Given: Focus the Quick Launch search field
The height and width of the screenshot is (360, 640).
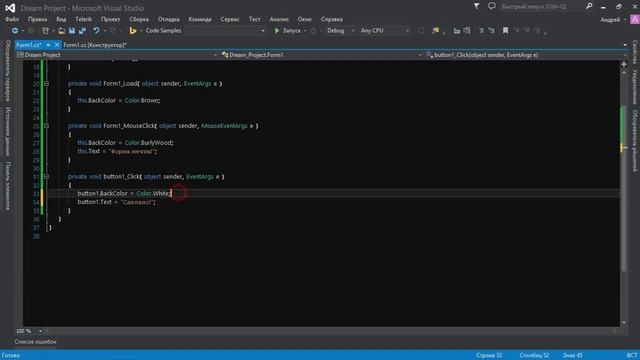Looking at the screenshot, I should (x=541, y=7).
